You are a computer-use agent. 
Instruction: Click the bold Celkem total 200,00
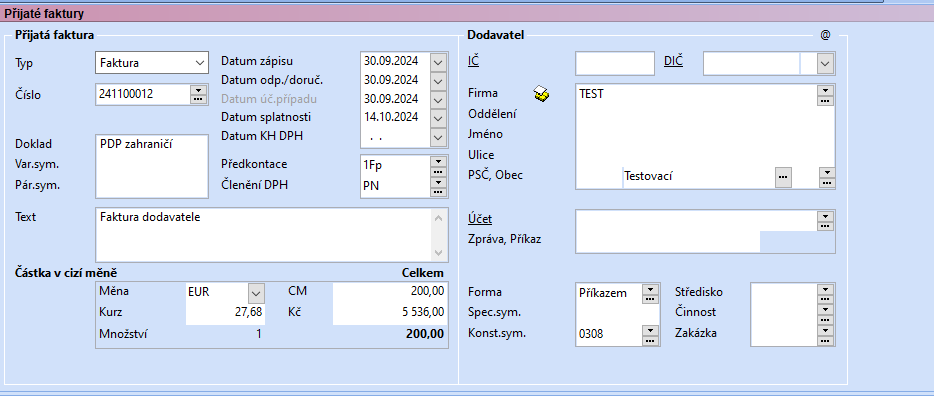[x=425, y=334]
